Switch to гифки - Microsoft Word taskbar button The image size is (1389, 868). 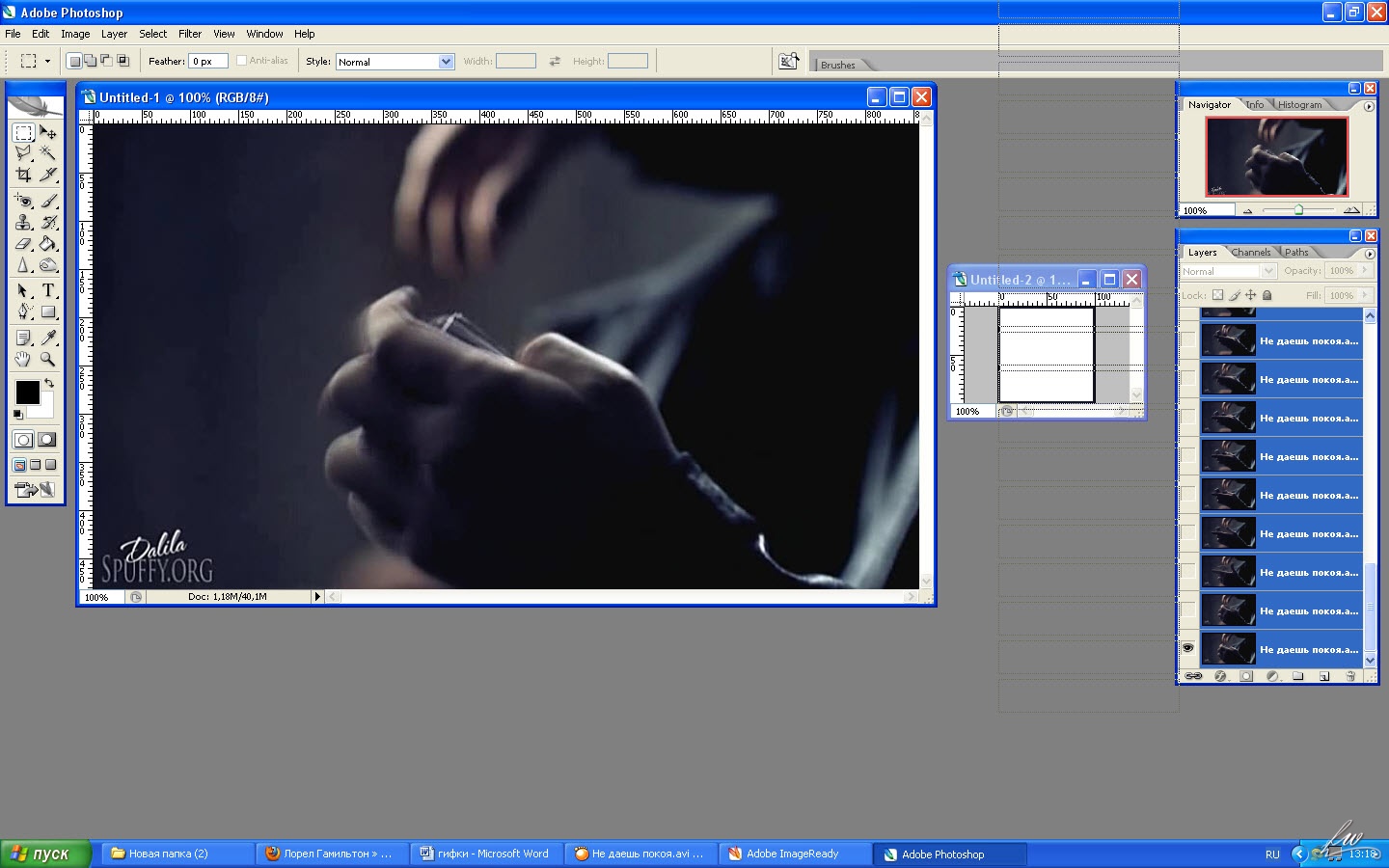[x=486, y=854]
